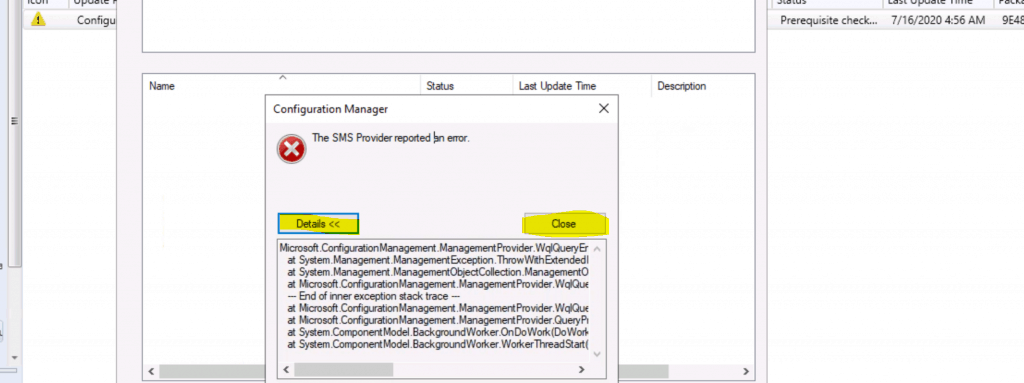Viewport: 1024px width, 383px height.
Task: Click the 'Configu...' update name cell
Action: [96, 20]
